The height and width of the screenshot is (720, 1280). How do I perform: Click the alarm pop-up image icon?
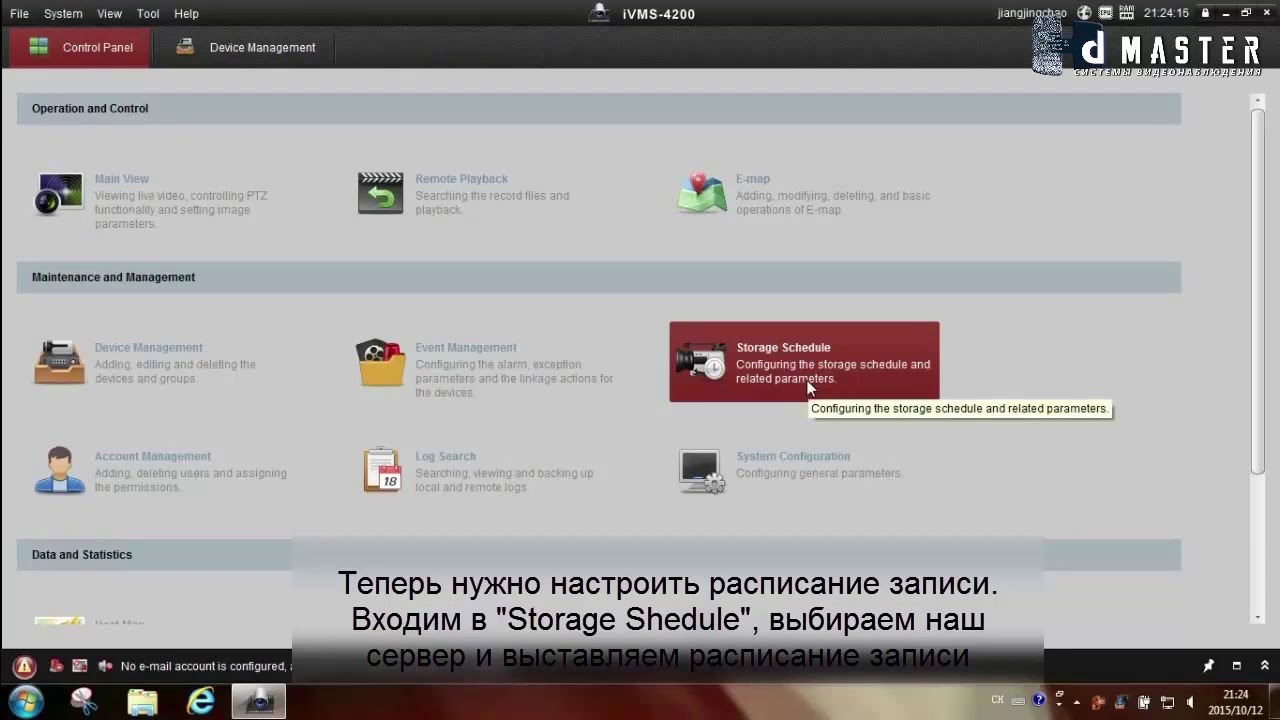coord(80,666)
